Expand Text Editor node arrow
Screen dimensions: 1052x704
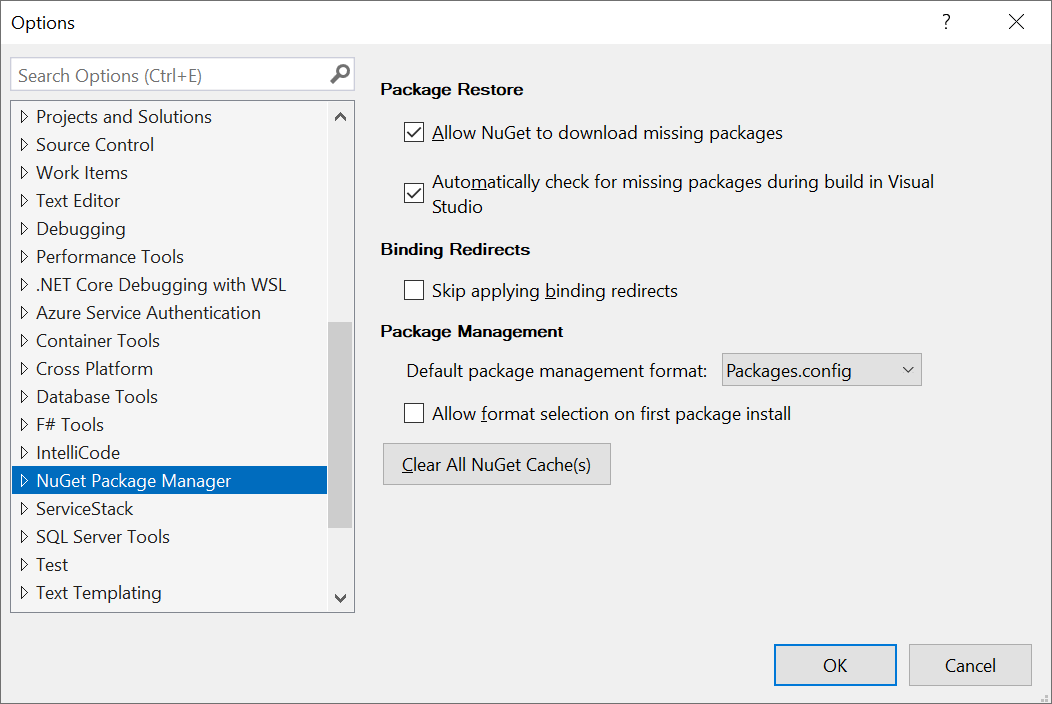coord(24,201)
